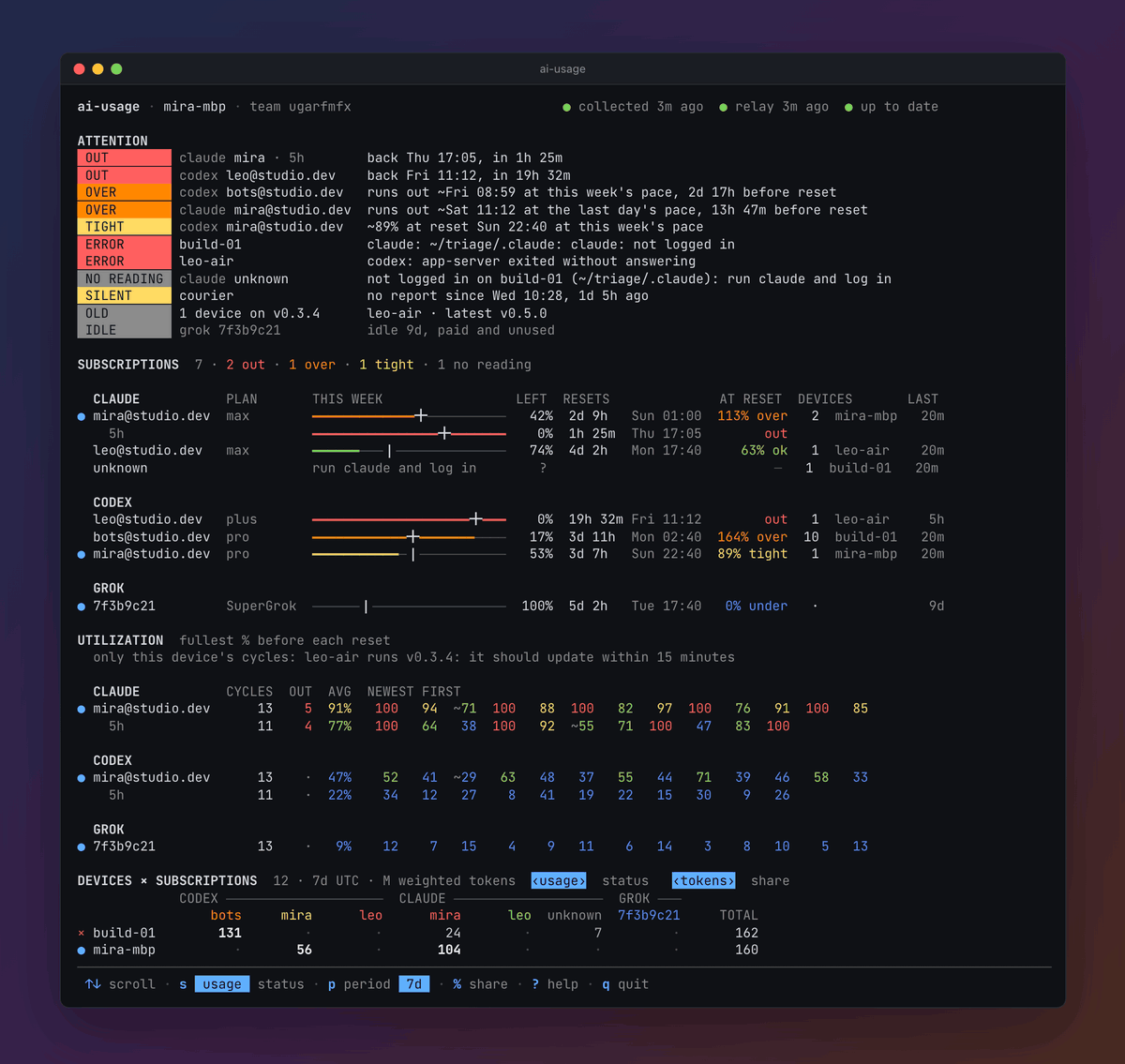The image size is (1125, 1064).
Task: Click the SILENT badge for courier
Action: [125, 296]
